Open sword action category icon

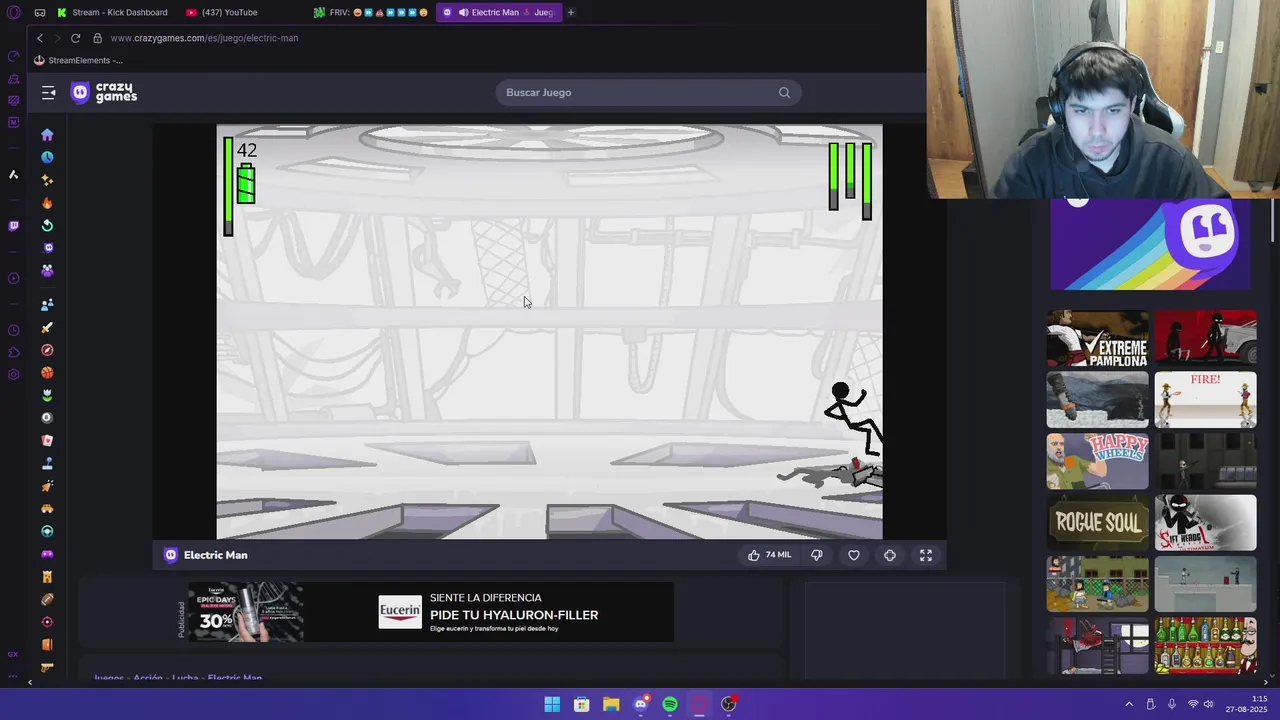tap(47, 327)
